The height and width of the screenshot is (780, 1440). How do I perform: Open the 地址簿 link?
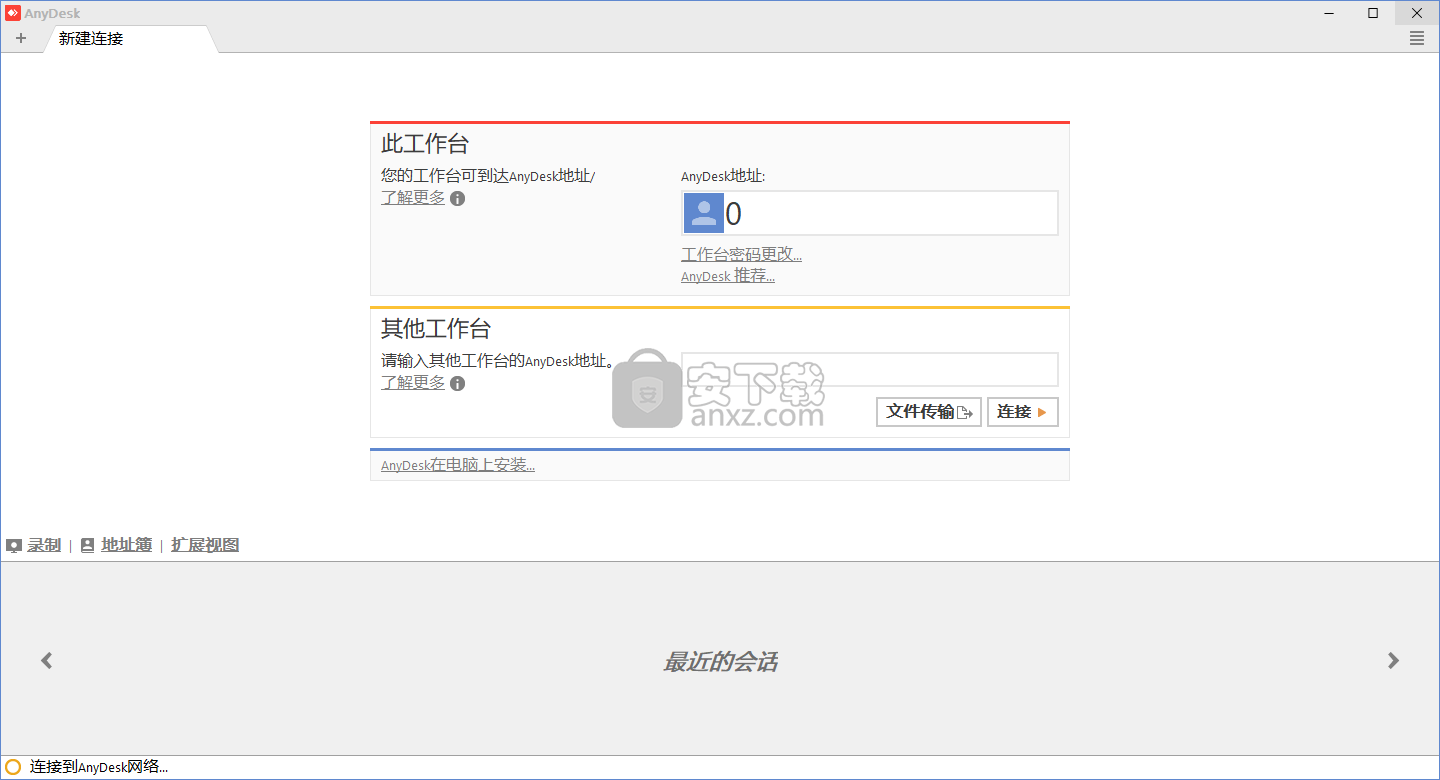click(x=126, y=545)
